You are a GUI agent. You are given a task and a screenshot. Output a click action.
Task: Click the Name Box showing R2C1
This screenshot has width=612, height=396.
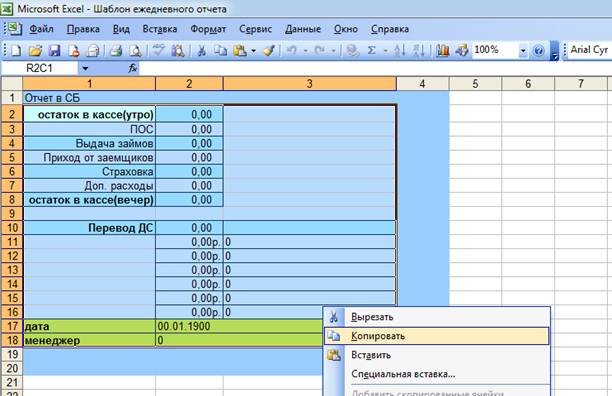click(x=40, y=69)
